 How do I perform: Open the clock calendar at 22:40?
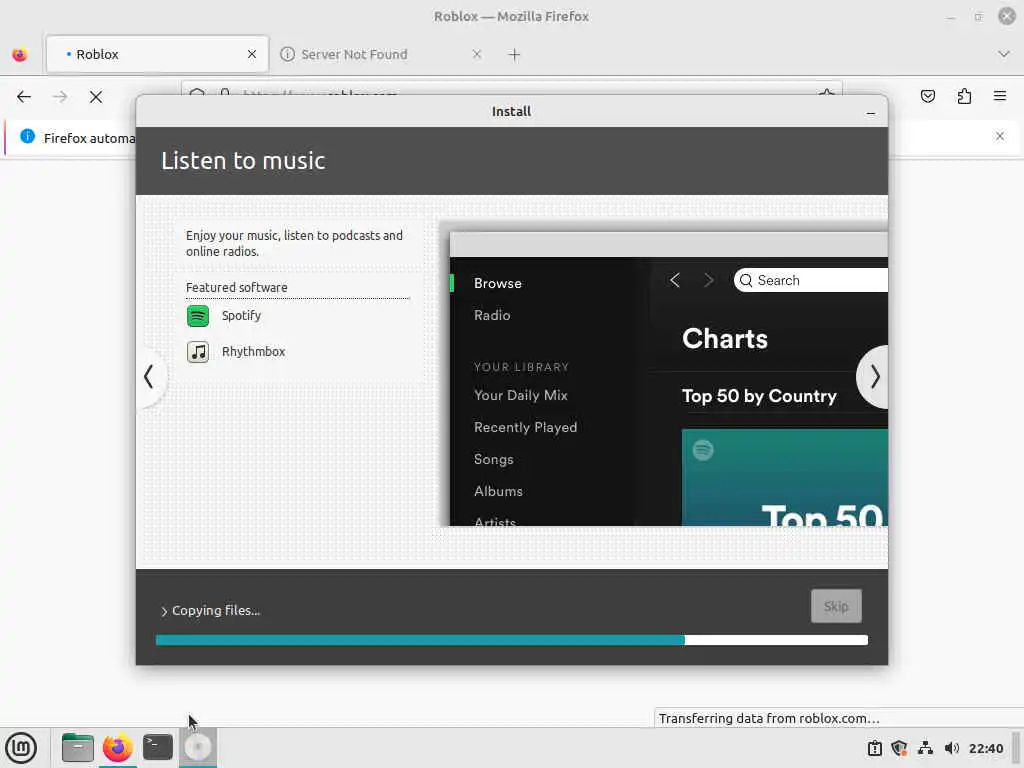click(x=985, y=748)
